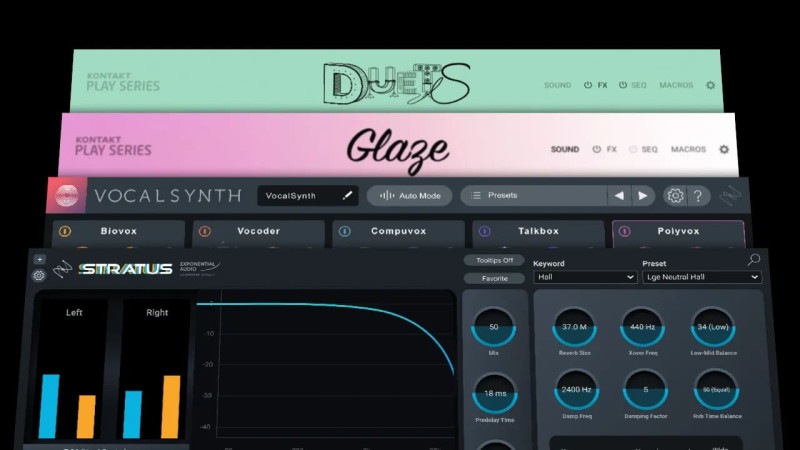Click Exponential Audio logo in Stratus
Screen dimensions: 800x450
tap(199, 268)
